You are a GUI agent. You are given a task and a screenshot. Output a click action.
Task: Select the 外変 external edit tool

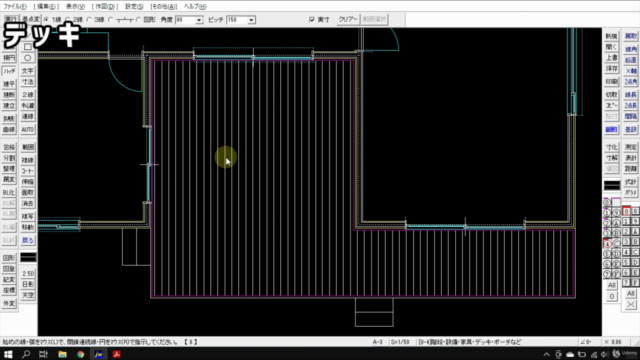pyautogui.click(x=9, y=303)
